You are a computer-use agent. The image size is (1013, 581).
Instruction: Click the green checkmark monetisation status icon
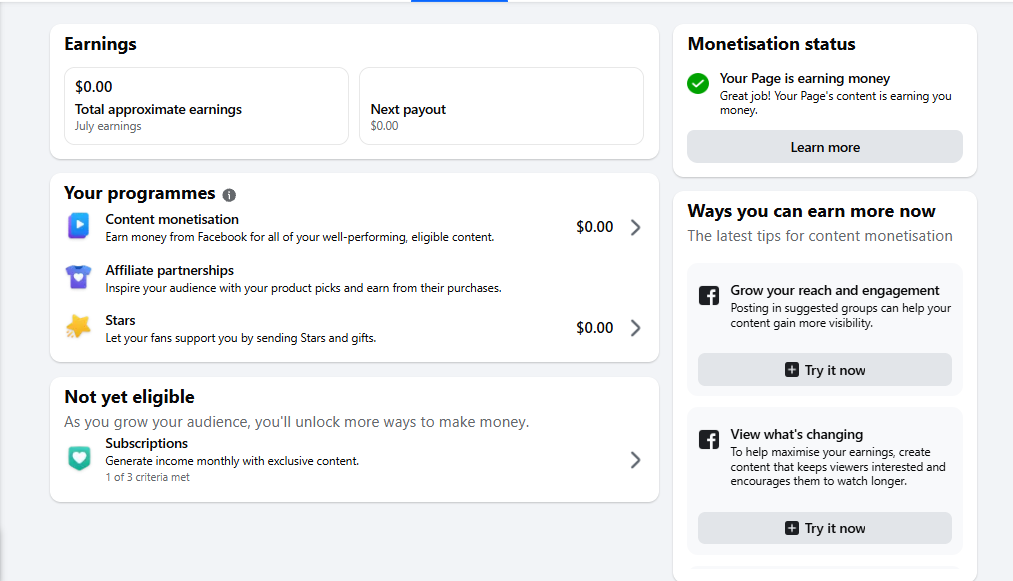pos(698,83)
